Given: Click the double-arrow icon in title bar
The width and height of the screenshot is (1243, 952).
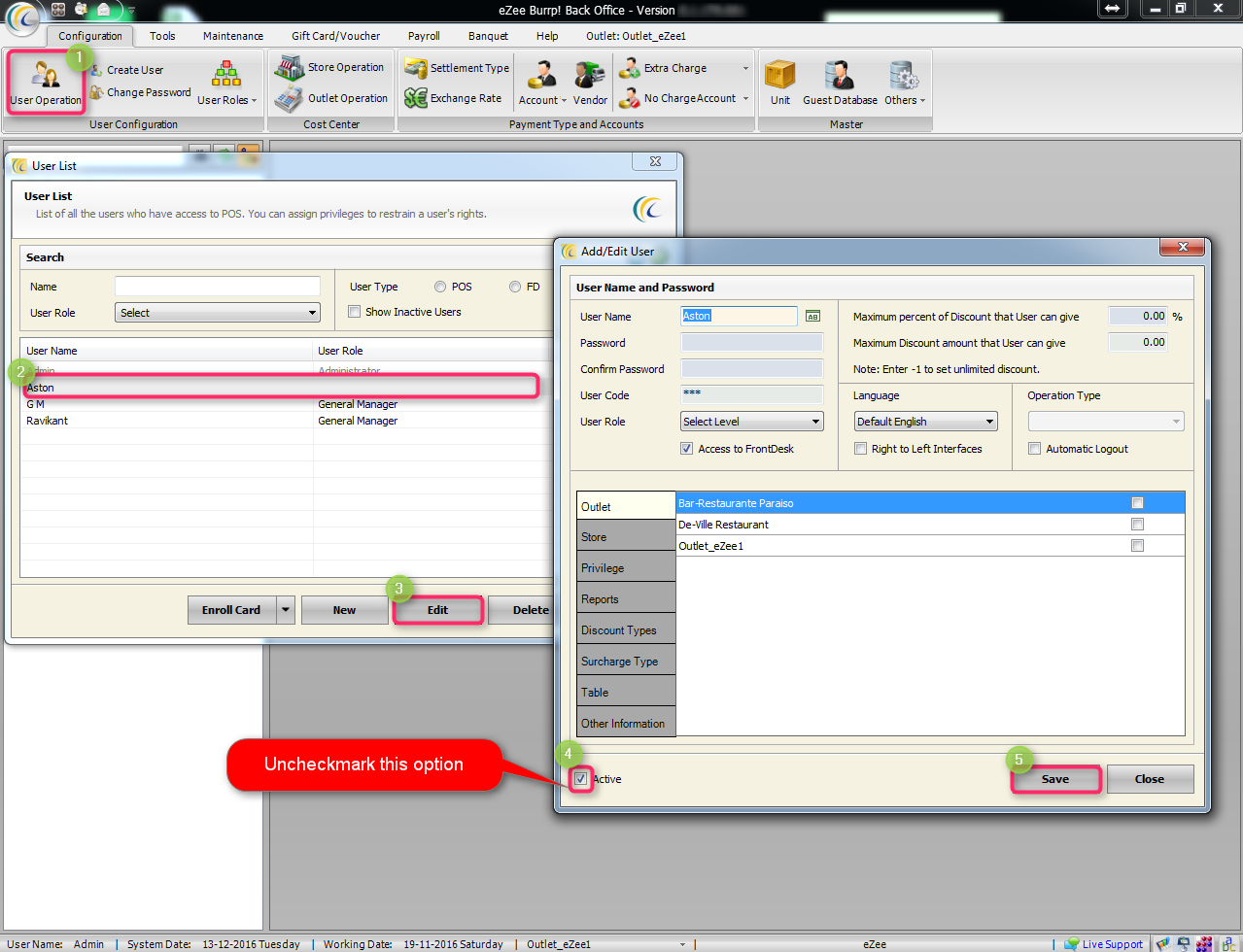Looking at the screenshot, I should [1112, 8].
